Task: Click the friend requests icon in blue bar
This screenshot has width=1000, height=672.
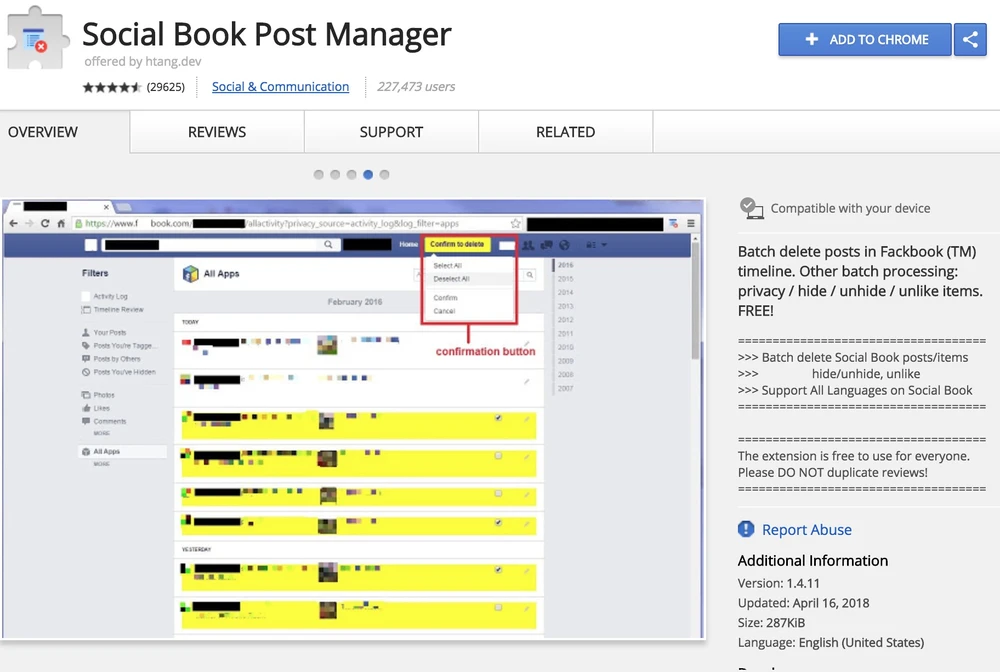Action: (528, 245)
